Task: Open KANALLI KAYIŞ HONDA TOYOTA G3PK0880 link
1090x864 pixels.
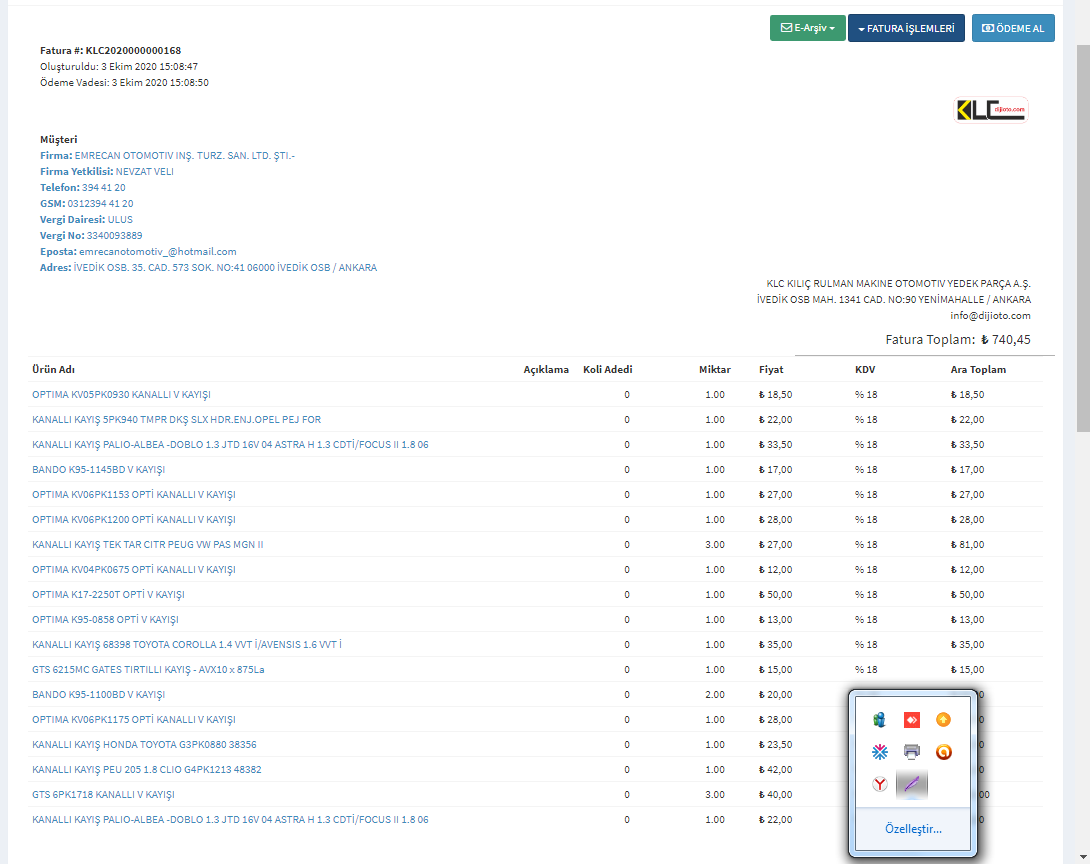Action: (x=144, y=745)
